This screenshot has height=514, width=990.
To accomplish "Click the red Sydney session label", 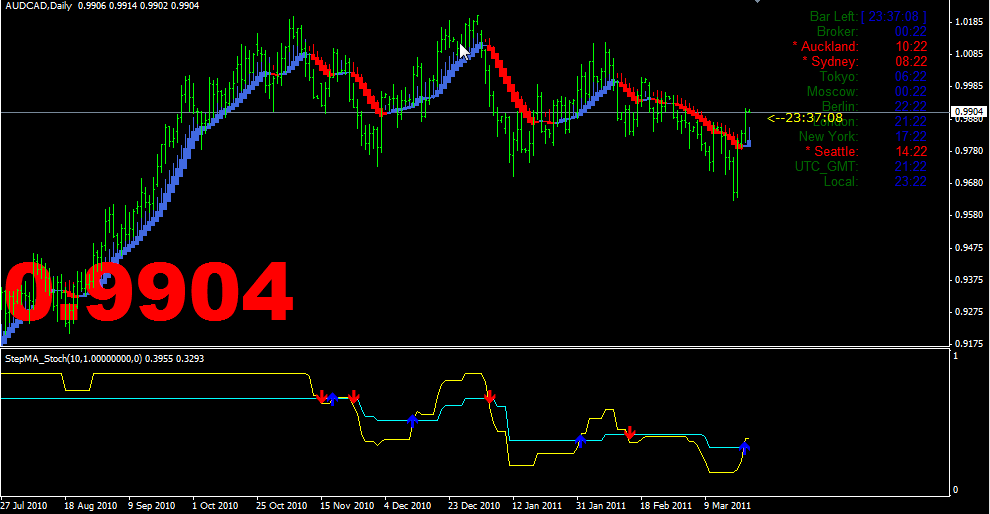I will point(829,61).
